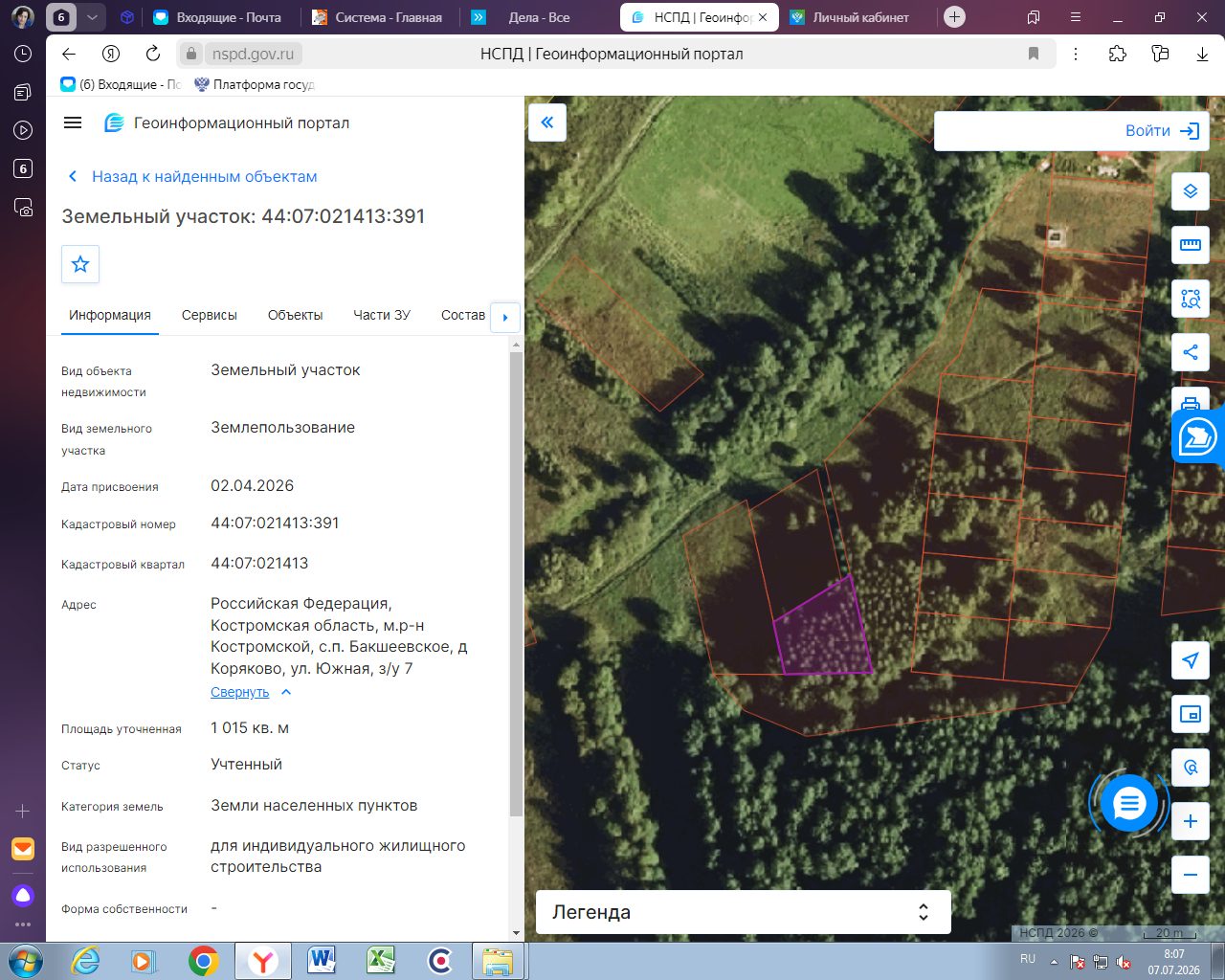
Task: Zoom out with the minus button
Action: tap(1191, 875)
